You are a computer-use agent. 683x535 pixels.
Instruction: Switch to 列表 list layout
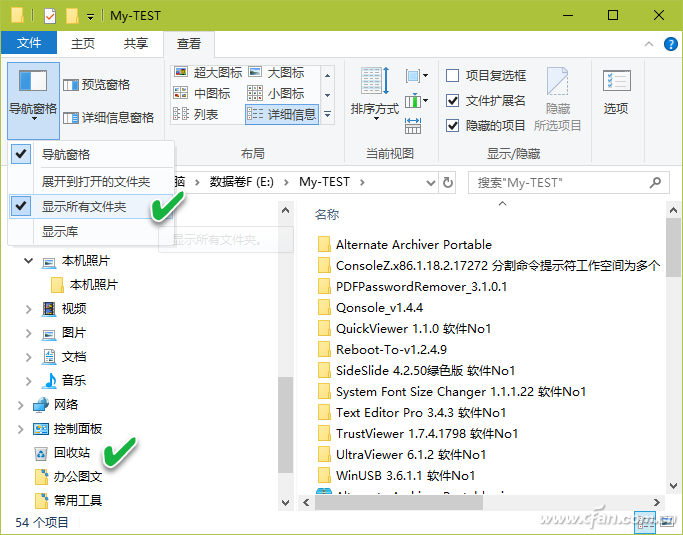coord(196,115)
